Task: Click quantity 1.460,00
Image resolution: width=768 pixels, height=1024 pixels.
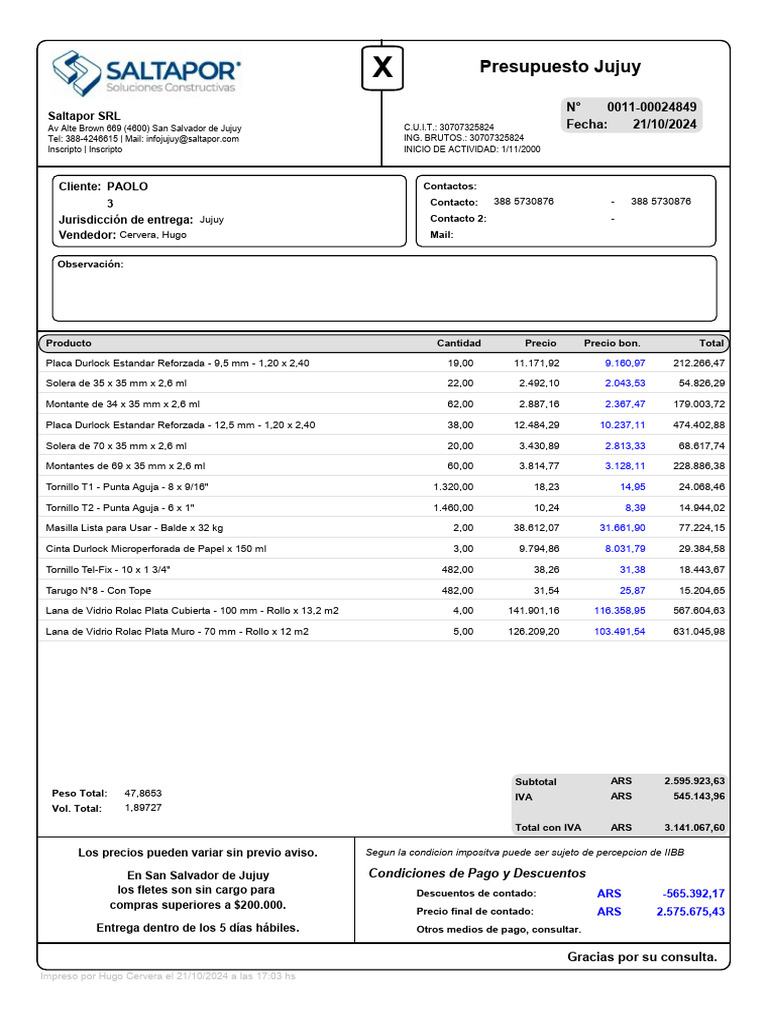Action: [x=453, y=508]
